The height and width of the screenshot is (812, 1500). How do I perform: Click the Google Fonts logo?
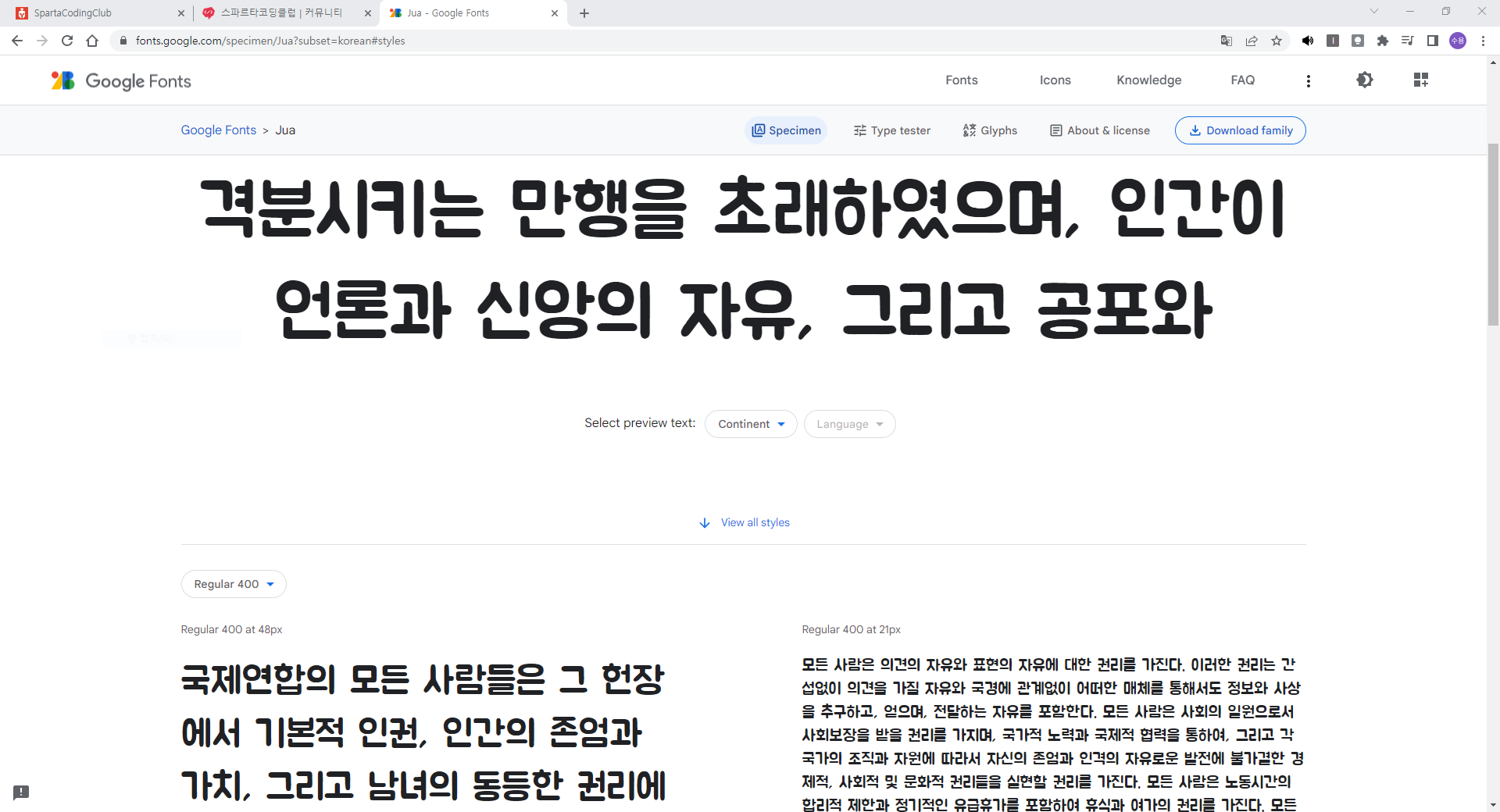[x=121, y=80]
